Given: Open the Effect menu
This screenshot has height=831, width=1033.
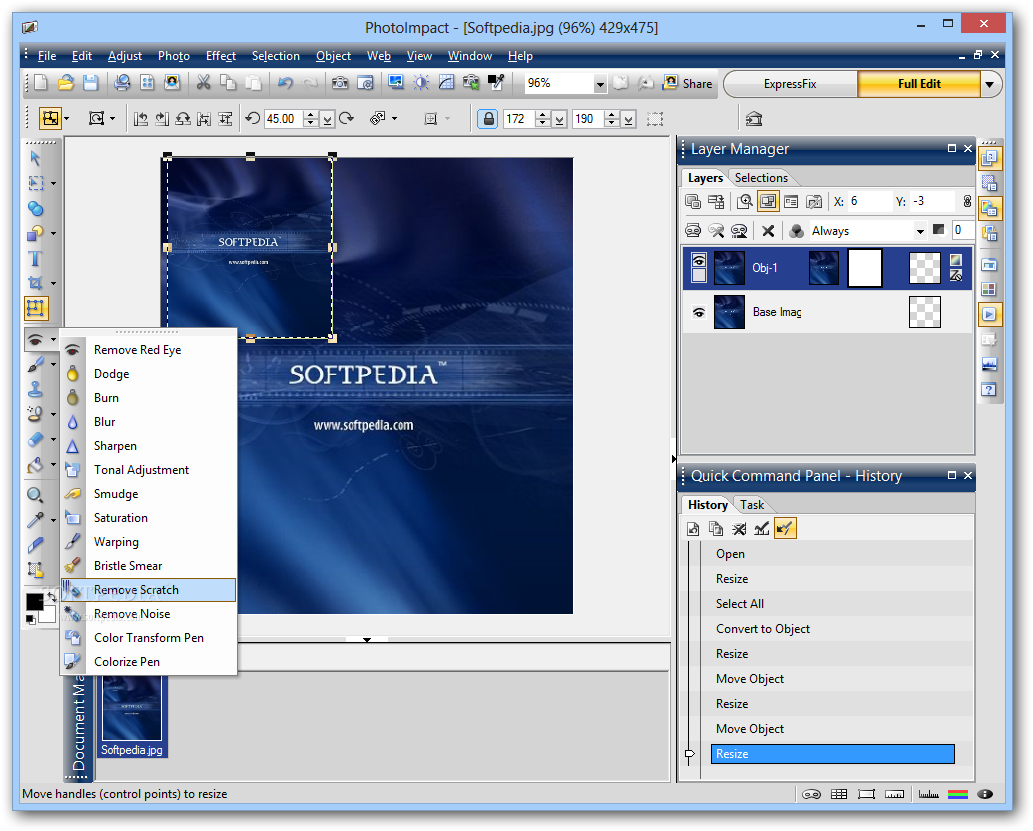Looking at the screenshot, I should coord(221,56).
